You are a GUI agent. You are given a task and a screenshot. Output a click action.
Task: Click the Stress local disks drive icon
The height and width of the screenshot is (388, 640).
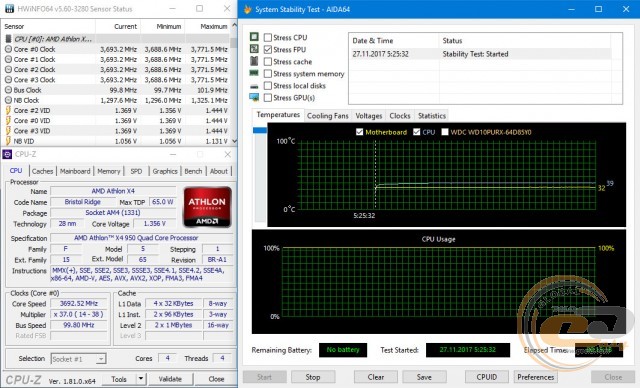[254, 86]
